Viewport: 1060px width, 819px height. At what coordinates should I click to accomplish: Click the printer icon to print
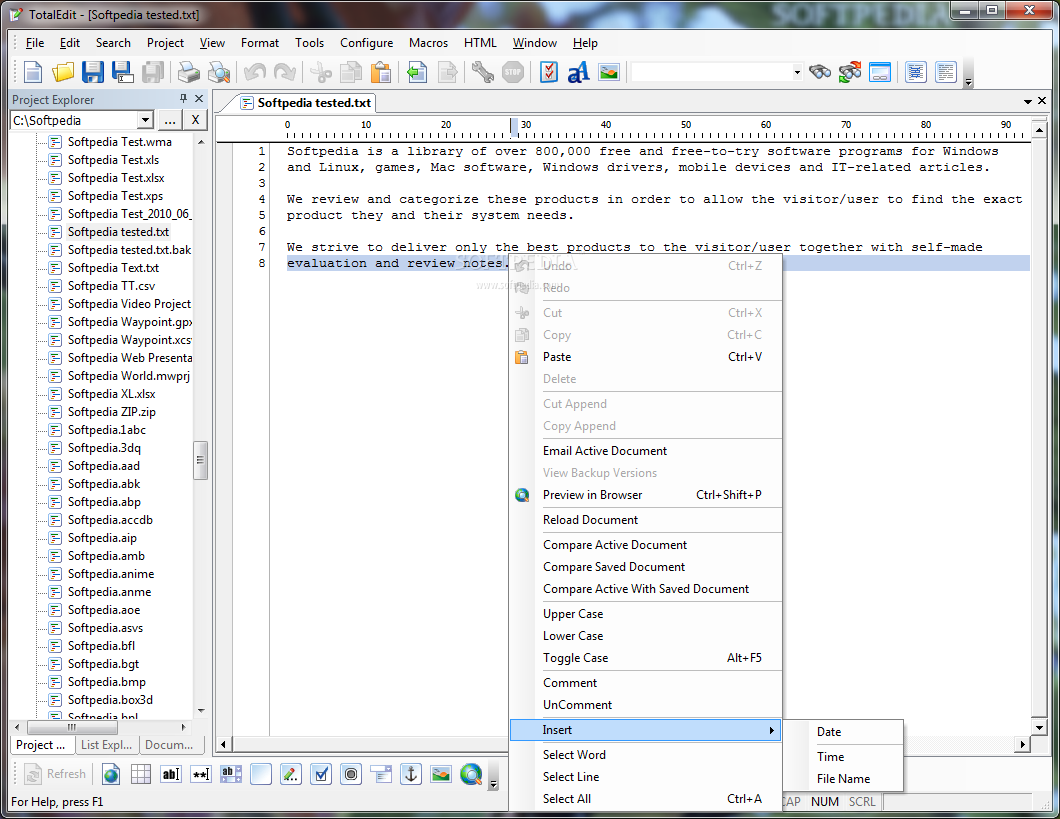[x=189, y=72]
